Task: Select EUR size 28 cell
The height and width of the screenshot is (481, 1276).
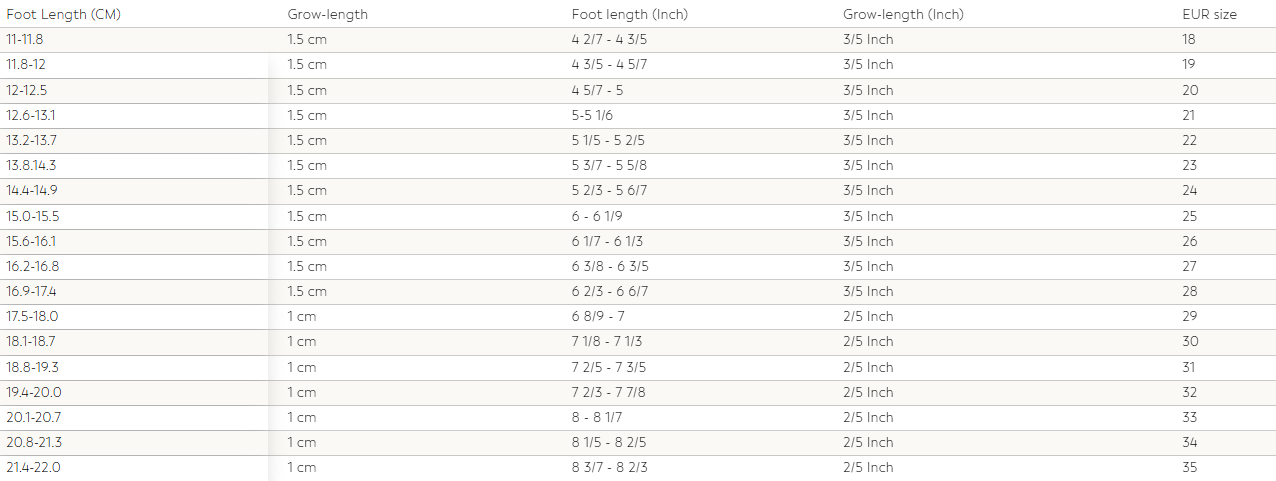Action: tap(1189, 291)
